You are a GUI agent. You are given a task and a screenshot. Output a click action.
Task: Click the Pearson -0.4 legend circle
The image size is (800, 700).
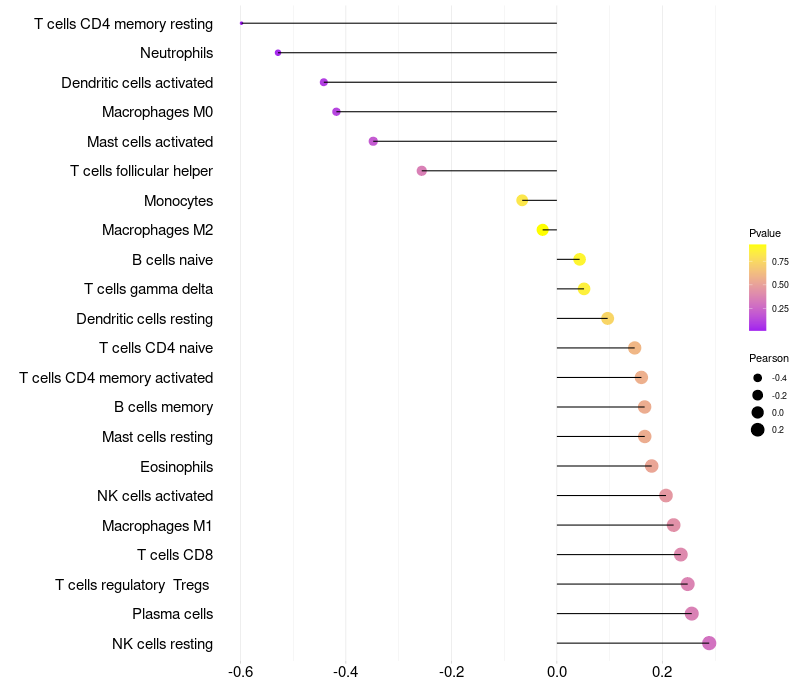click(x=758, y=378)
